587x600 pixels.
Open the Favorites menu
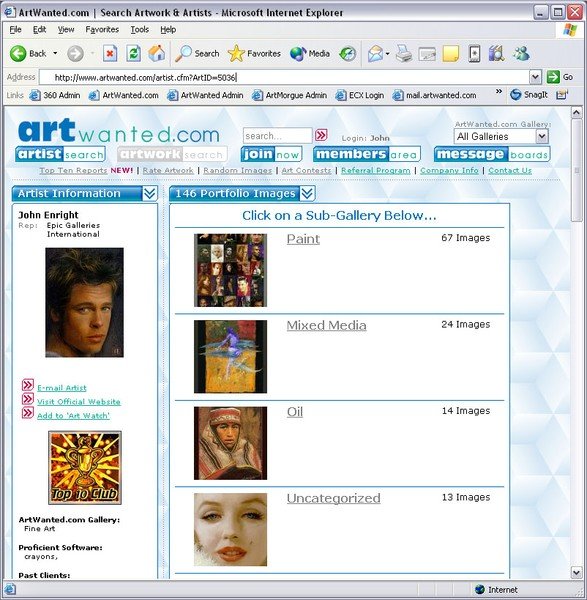pos(102,29)
